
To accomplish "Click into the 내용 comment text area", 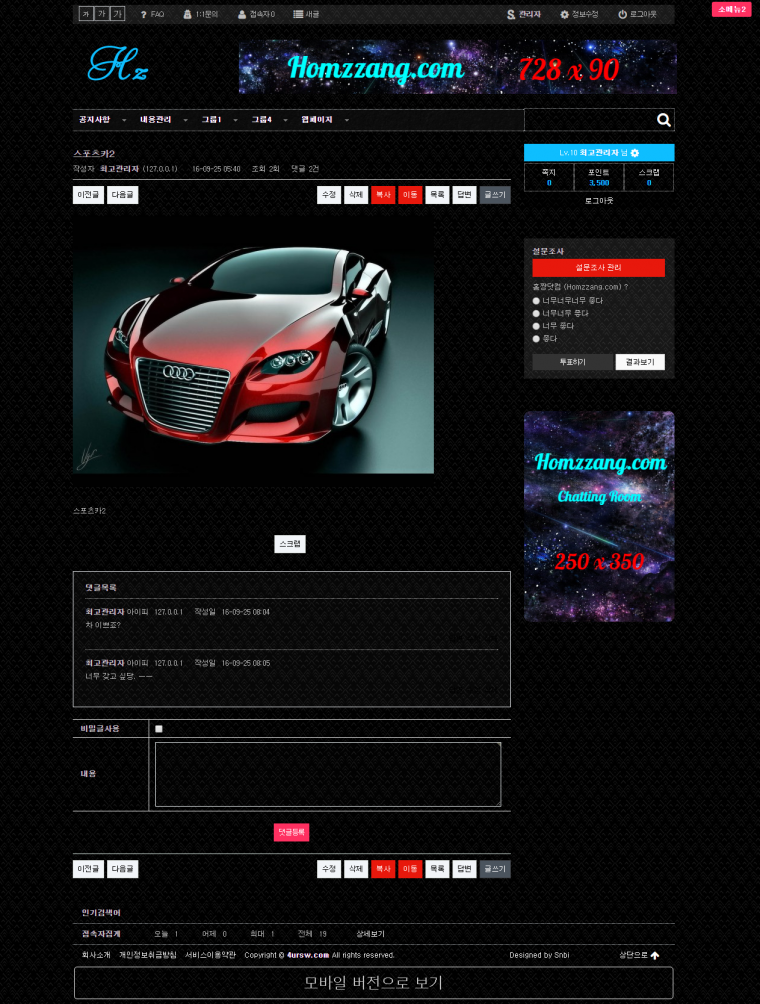I will 328,774.
